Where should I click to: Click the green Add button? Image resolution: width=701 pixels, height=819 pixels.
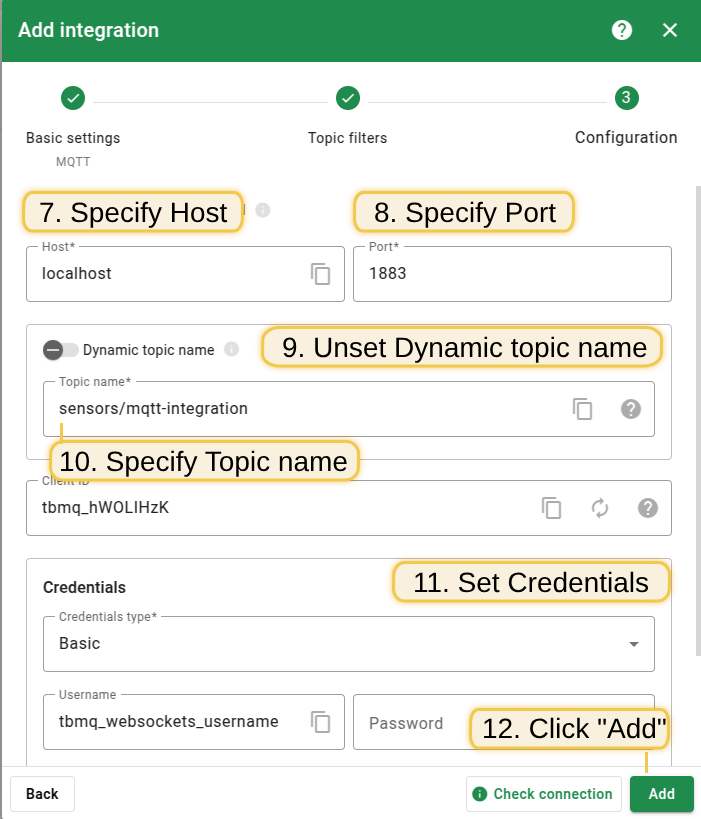pyautogui.click(x=661, y=794)
